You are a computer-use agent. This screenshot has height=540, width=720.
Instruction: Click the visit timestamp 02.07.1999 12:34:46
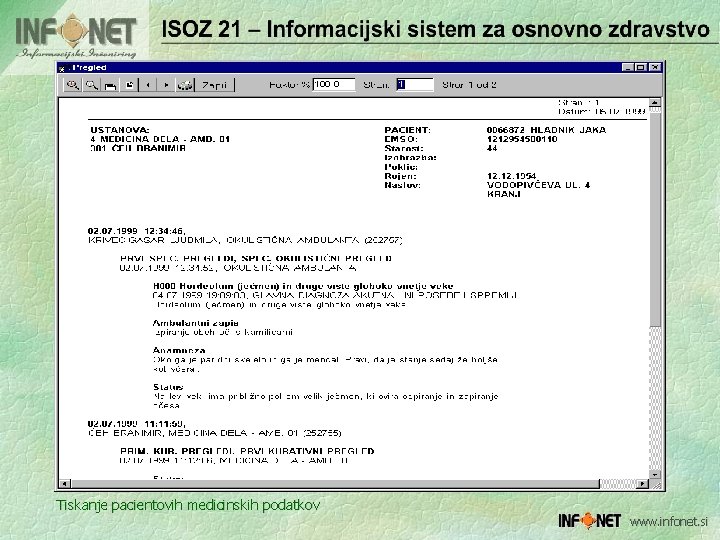(136, 231)
